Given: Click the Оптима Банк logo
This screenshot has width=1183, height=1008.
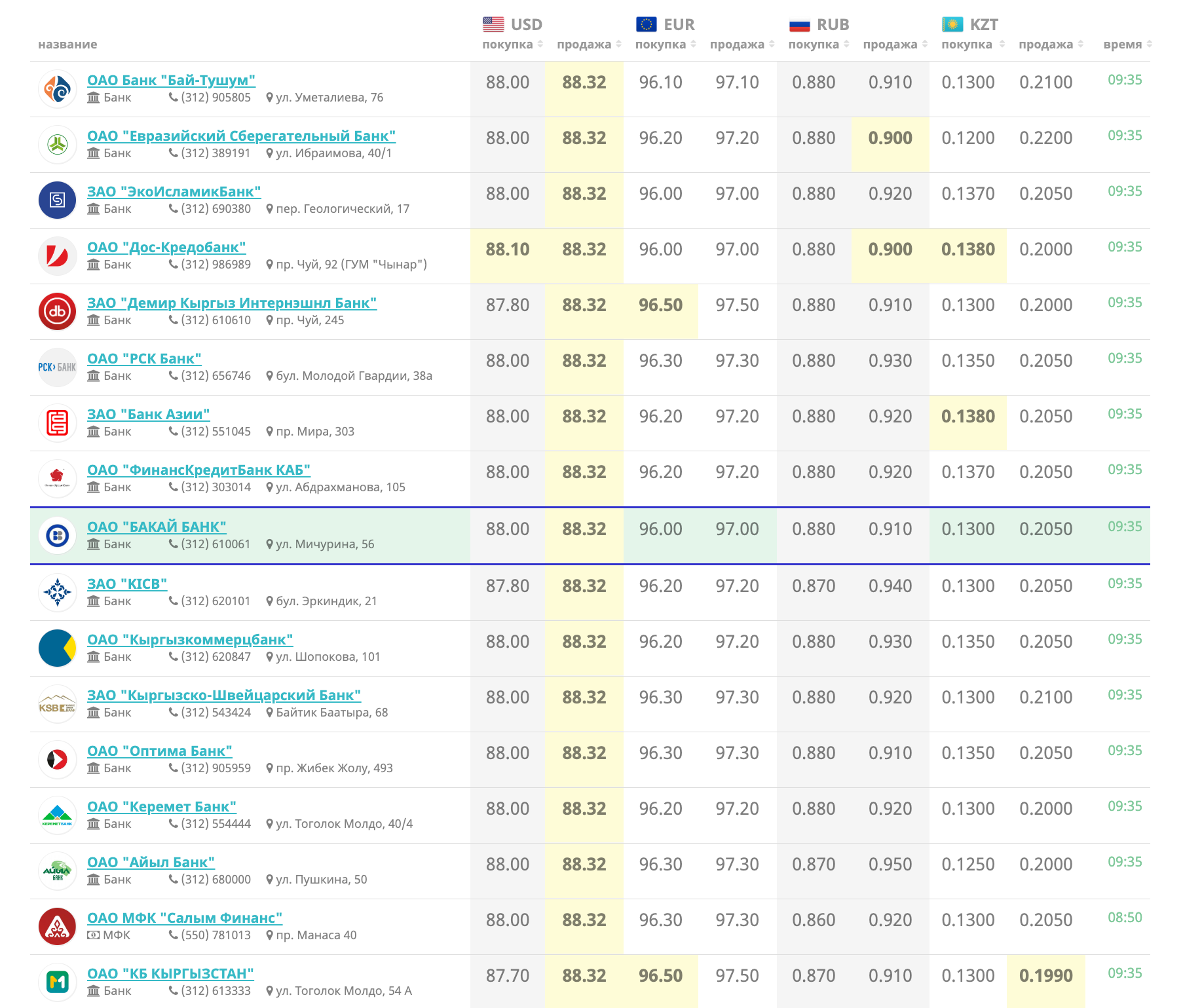Looking at the screenshot, I should 58,760.
